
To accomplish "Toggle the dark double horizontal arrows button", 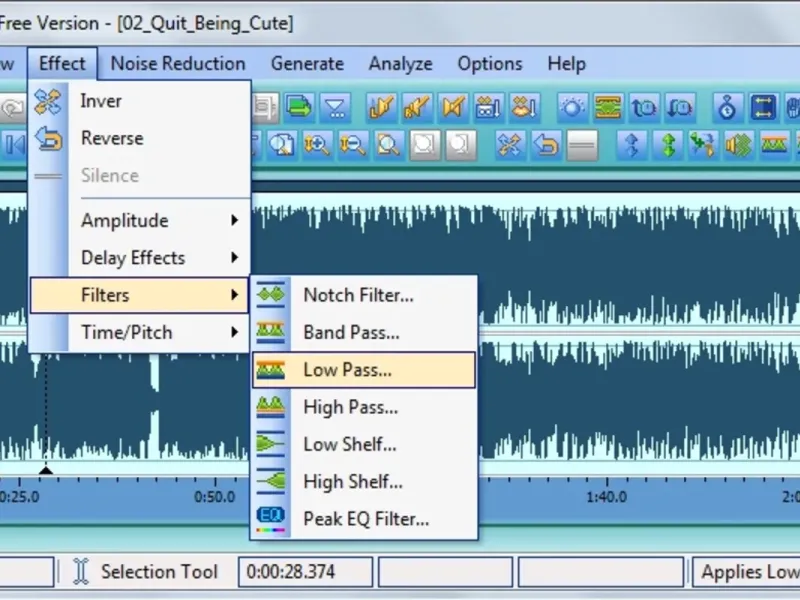I will (x=763, y=108).
